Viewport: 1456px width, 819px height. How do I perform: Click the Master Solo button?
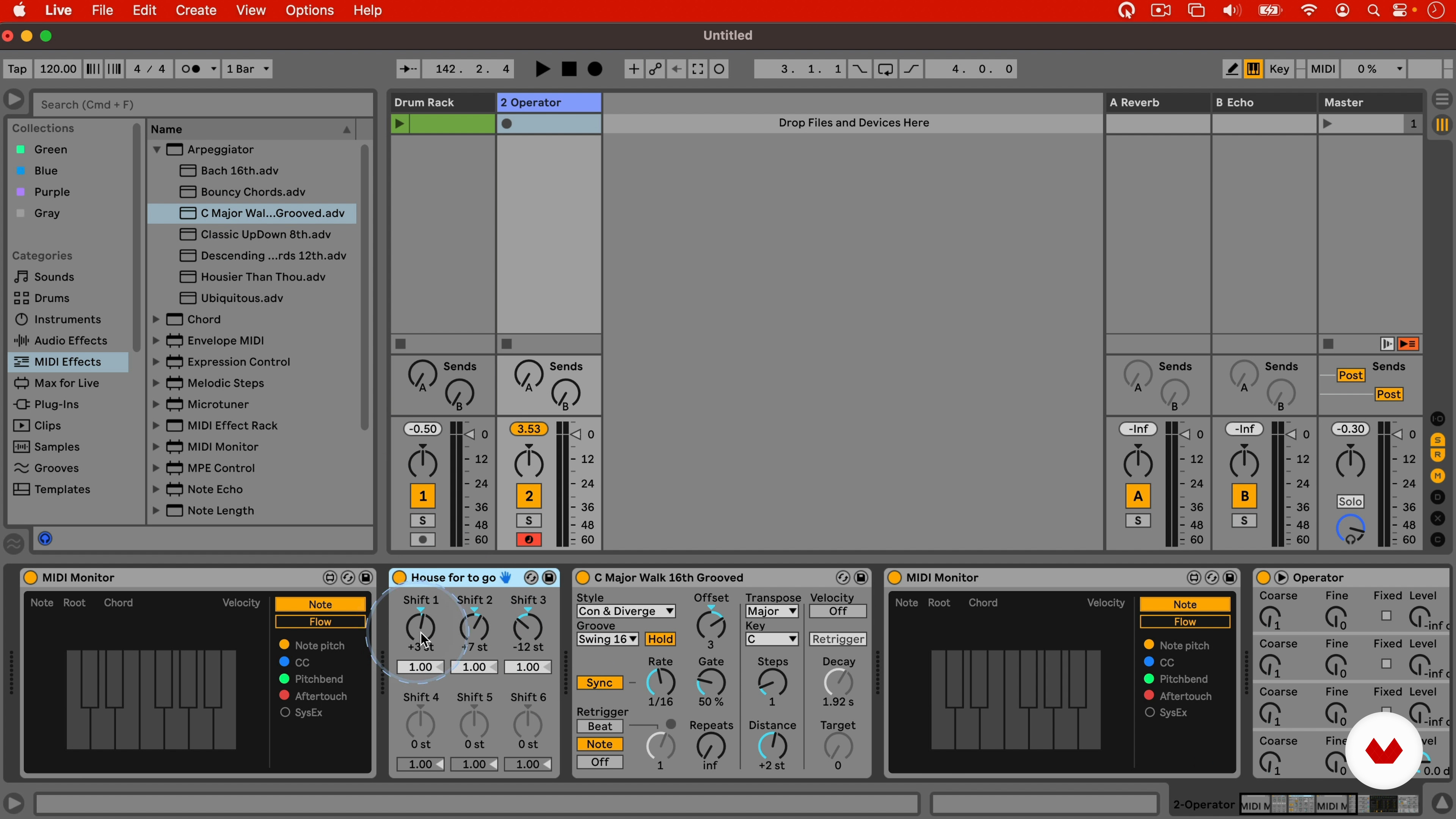point(1350,501)
